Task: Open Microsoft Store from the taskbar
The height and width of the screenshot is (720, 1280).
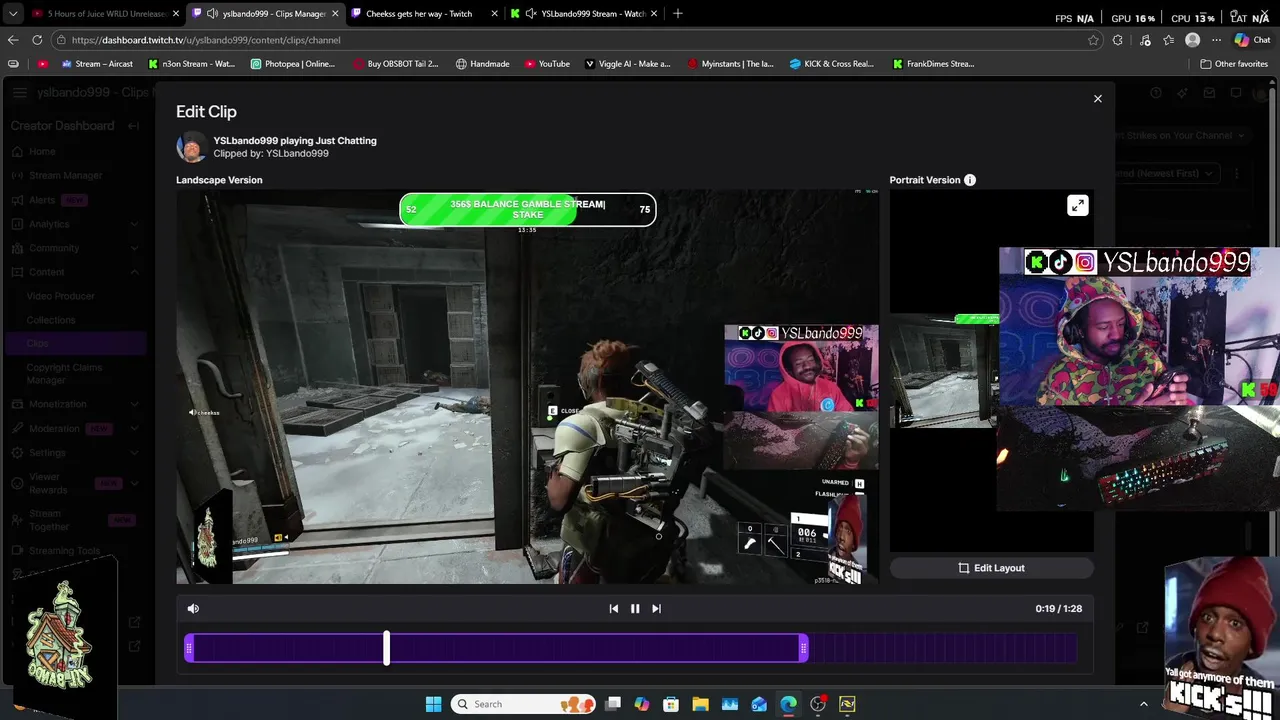Action: tap(671, 704)
